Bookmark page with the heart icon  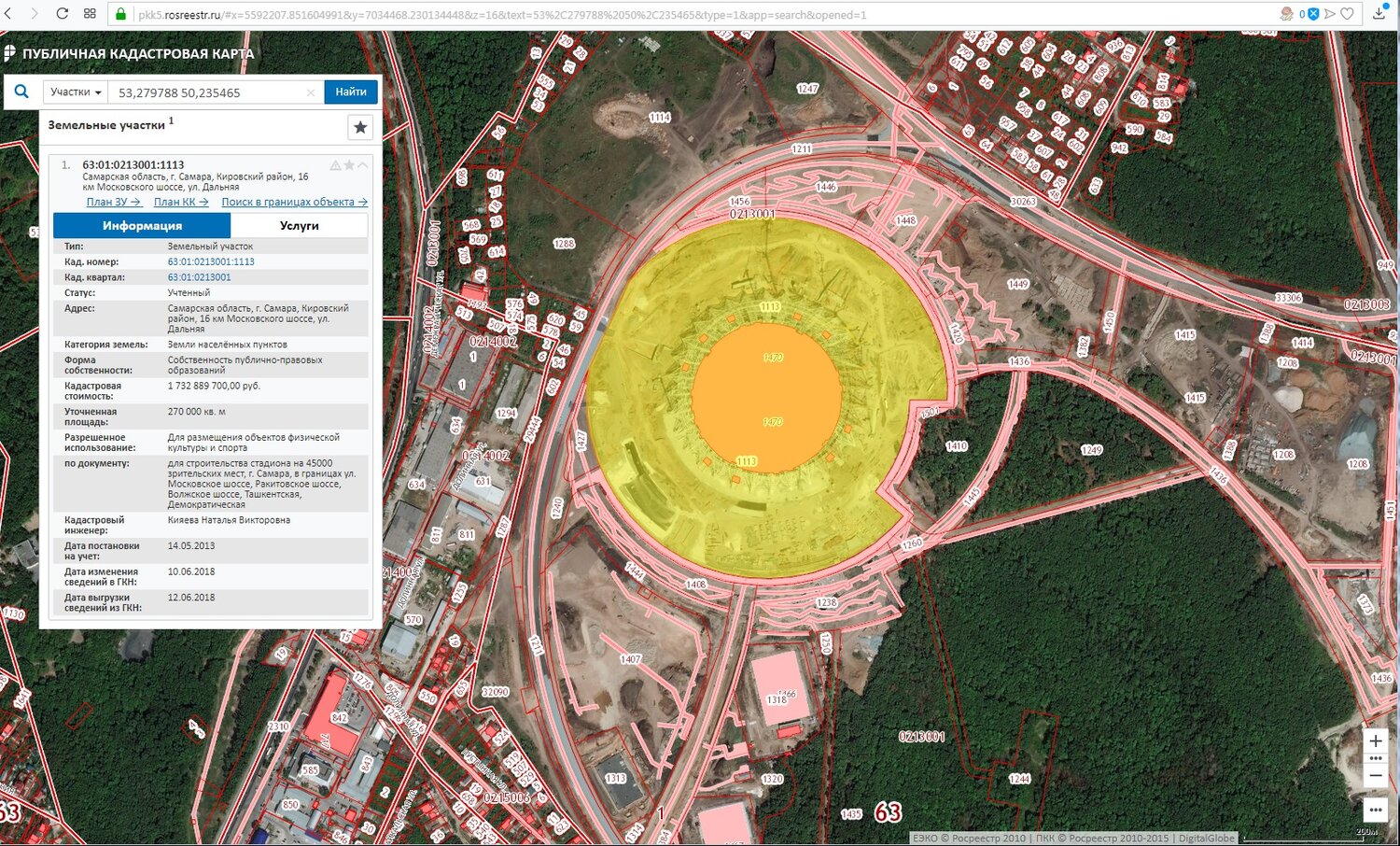pos(1347,14)
